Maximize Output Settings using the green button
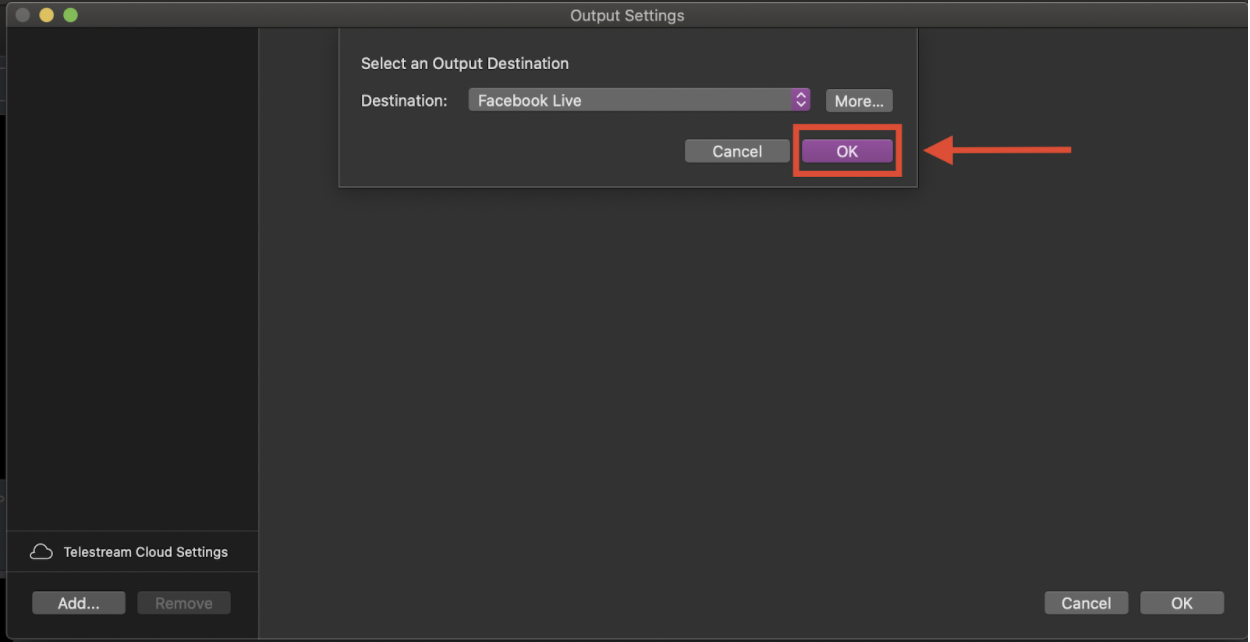Viewport: 1250px width, 642px height. click(x=70, y=15)
